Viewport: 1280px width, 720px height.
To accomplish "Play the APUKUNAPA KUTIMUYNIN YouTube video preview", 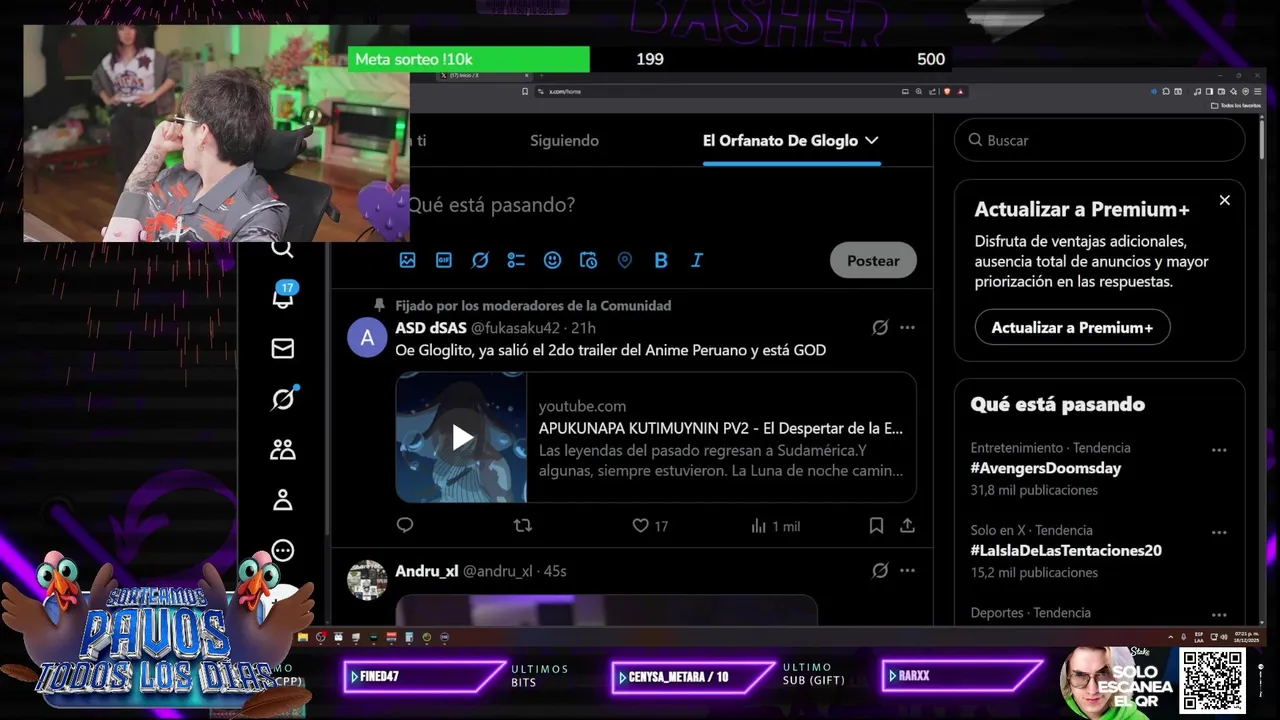I will (x=461, y=437).
